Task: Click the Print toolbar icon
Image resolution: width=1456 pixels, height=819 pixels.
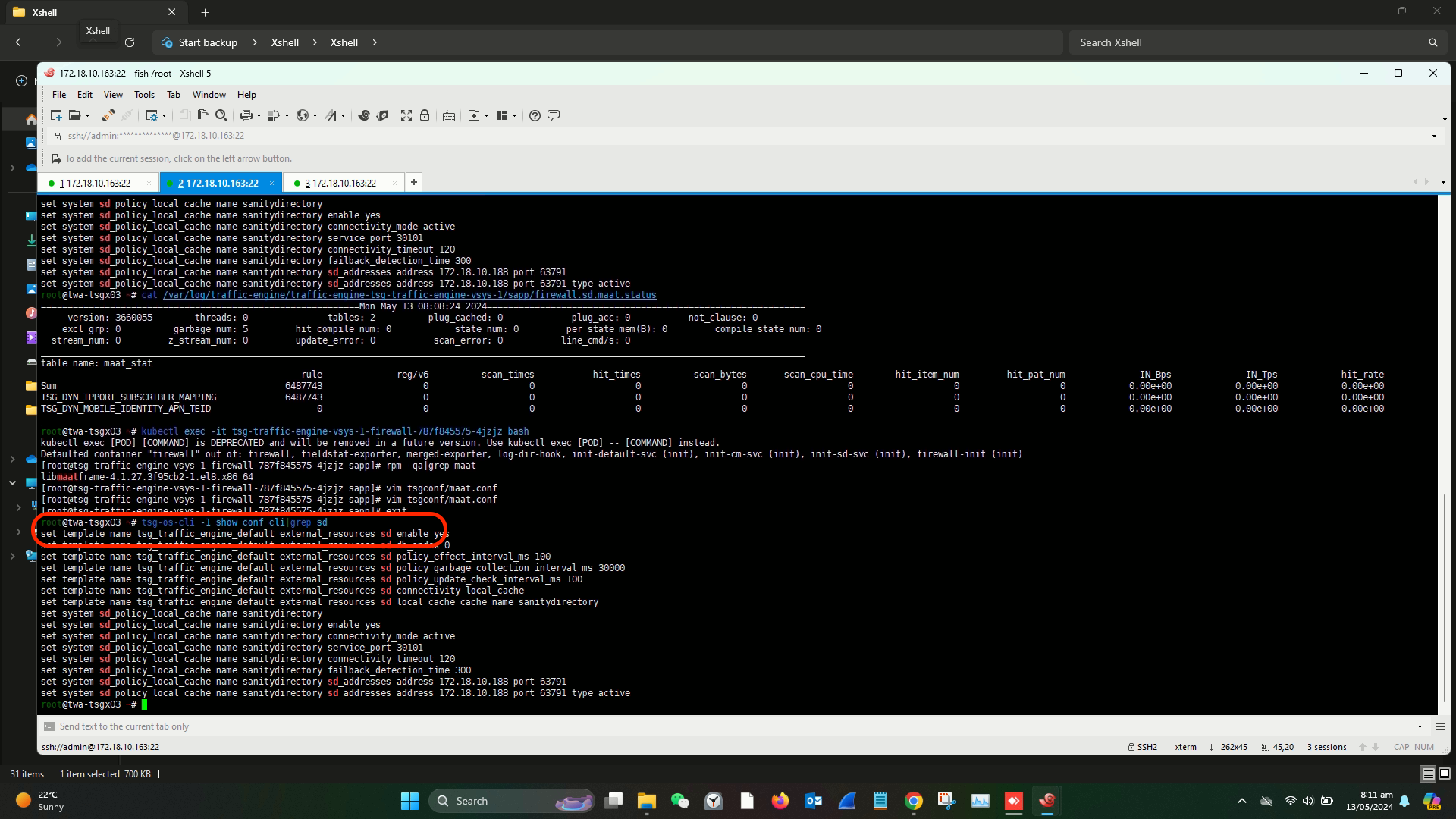Action: pyautogui.click(x=246, y=115)
